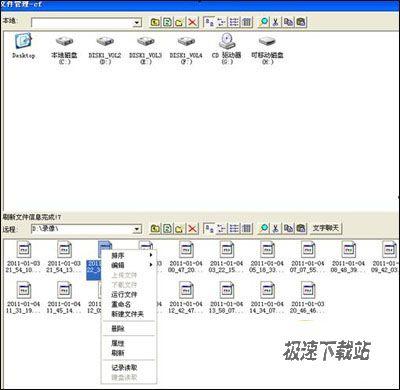Select remote file 2011-01-04 14_34_07

click(267, 298)
